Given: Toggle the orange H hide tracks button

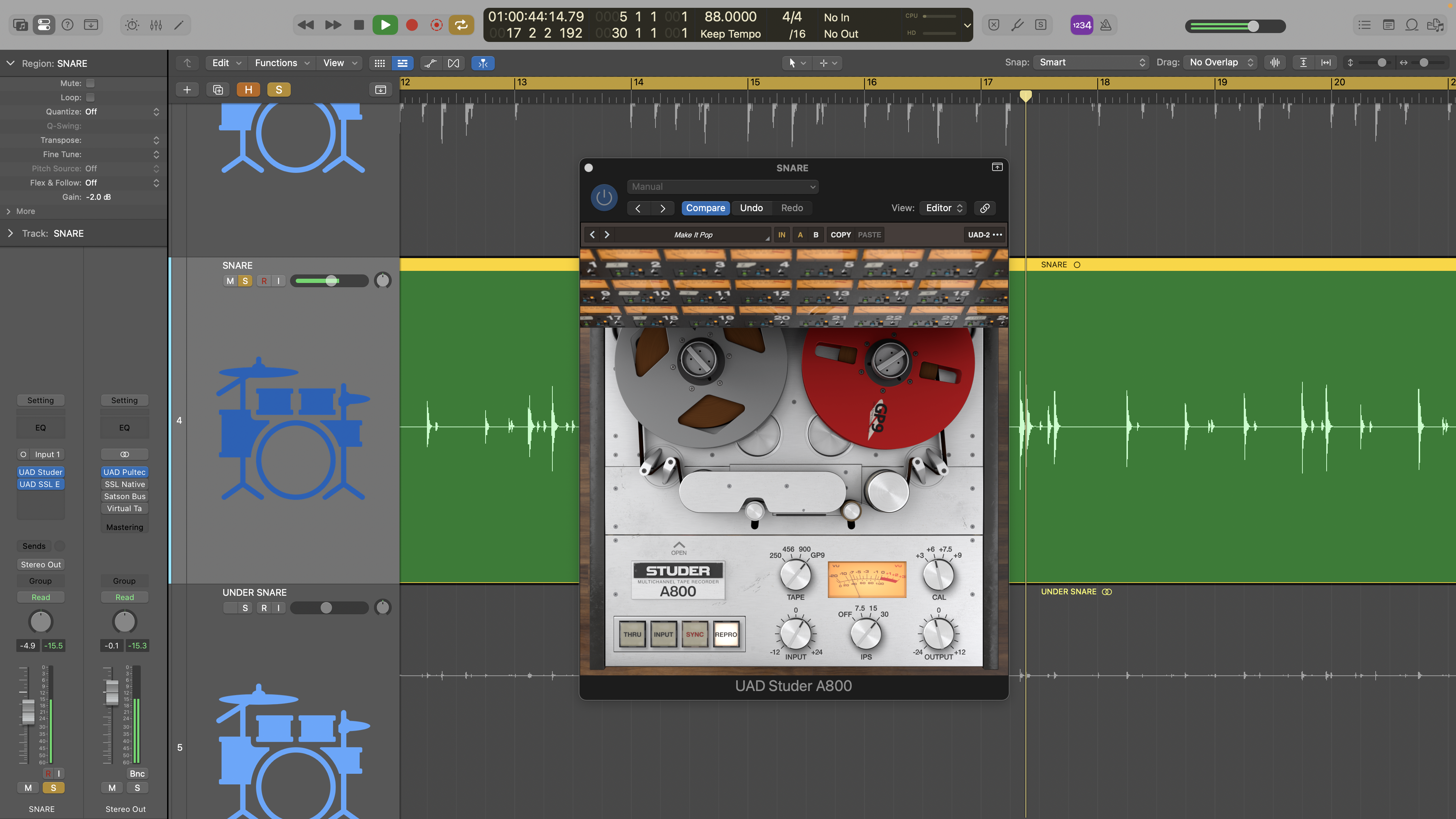Looking at the screenshot, I should 248,90.
